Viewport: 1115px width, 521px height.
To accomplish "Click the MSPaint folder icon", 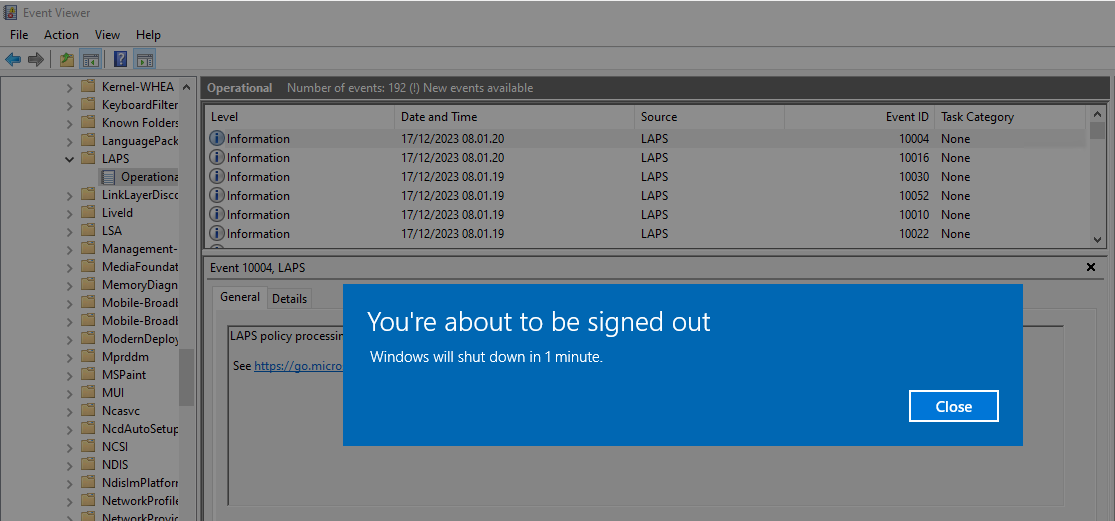I will (88, 374).
